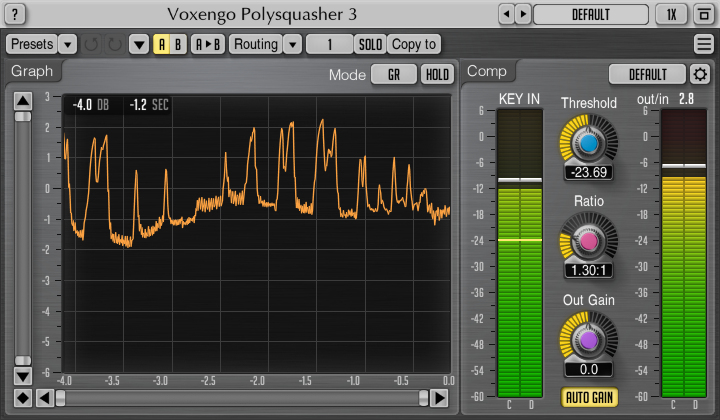
Task: Select next preset with right arrow
Action: click(x=523, y=14)
